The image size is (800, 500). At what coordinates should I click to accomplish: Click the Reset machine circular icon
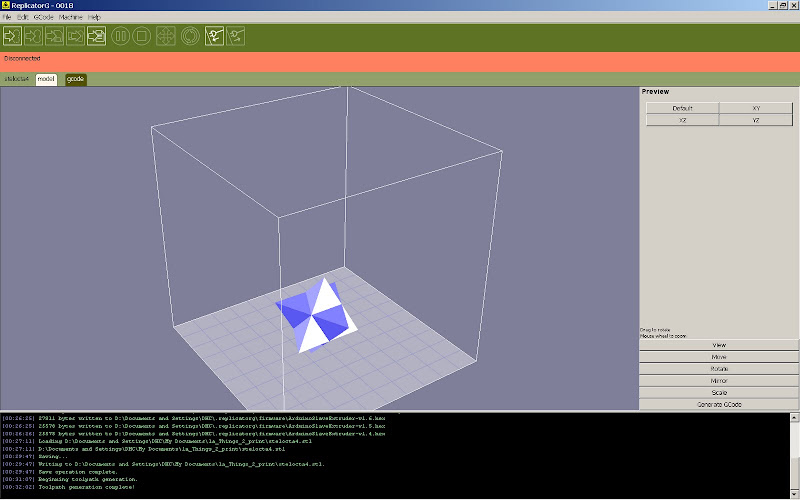(x=190, y=36)
